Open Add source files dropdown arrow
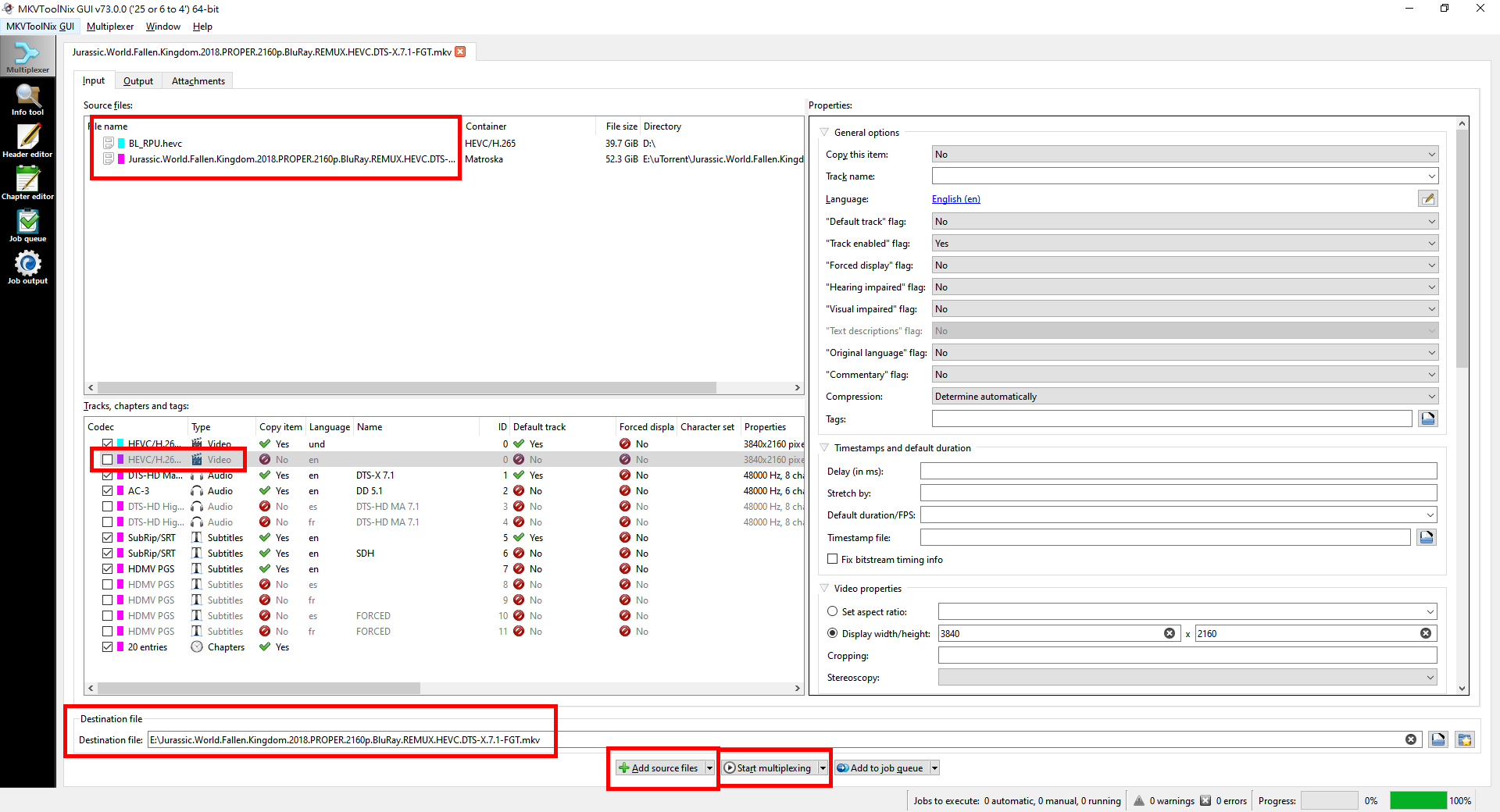This screenshot has width=1500, height=812. tap(709, 768)
